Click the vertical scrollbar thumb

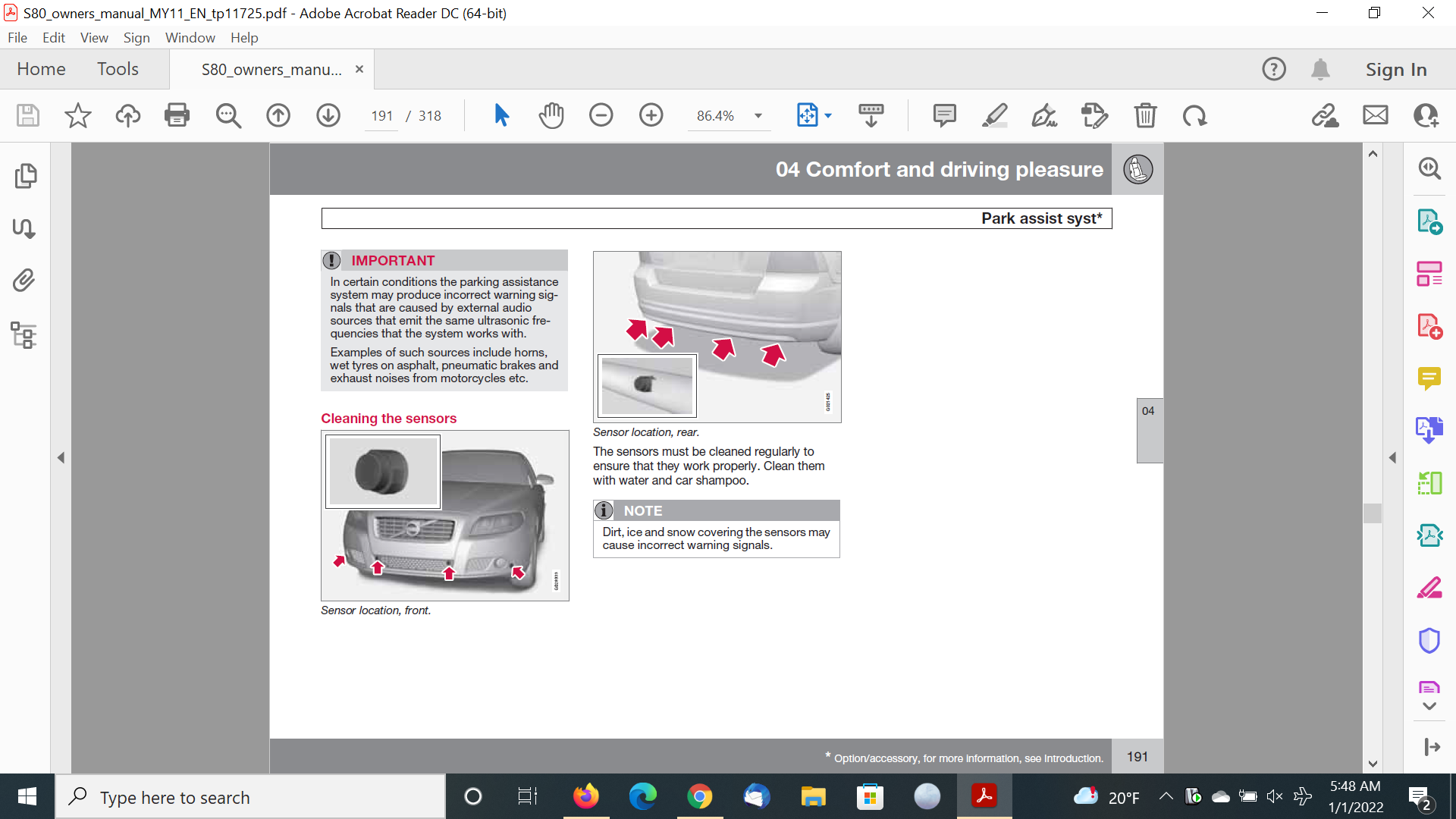point(1372,513)
